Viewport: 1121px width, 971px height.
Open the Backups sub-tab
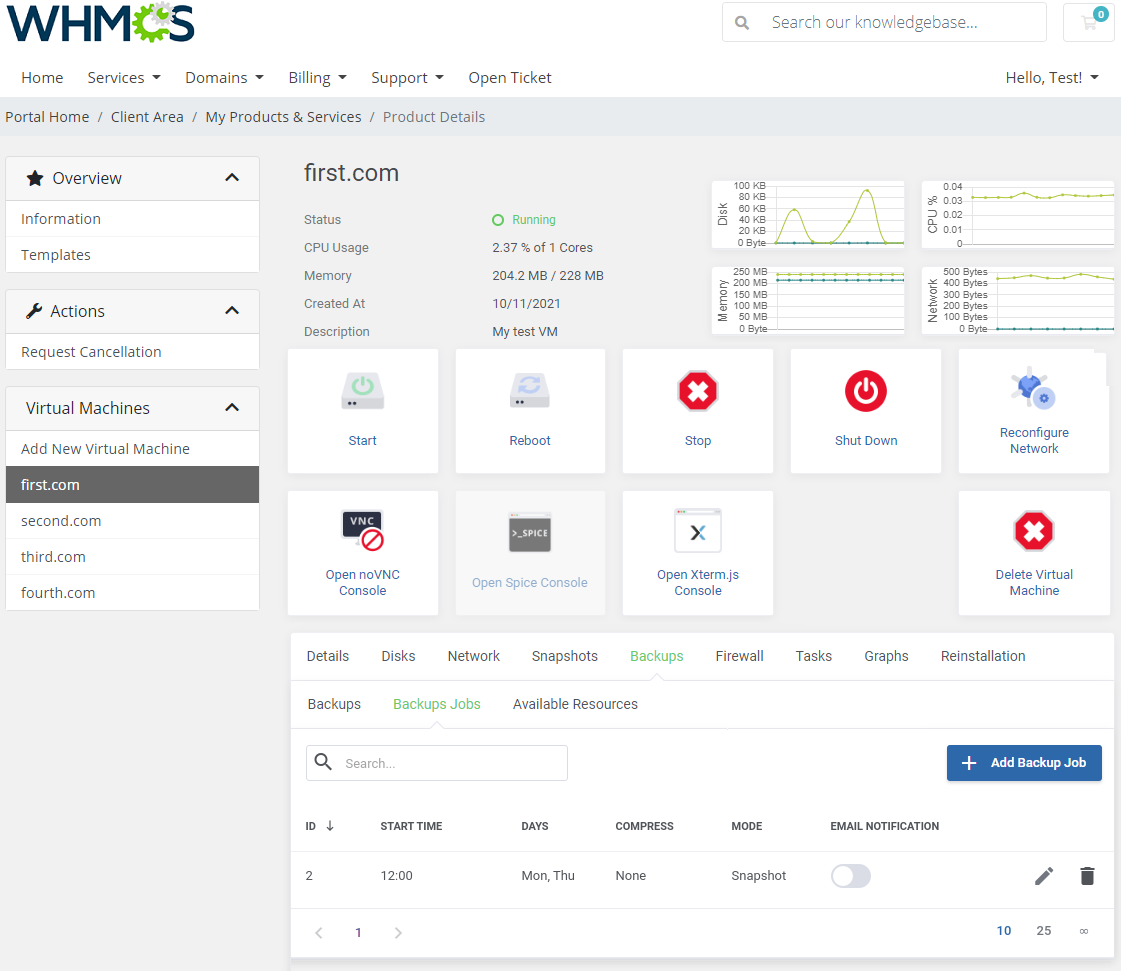[x=334, y=704]
